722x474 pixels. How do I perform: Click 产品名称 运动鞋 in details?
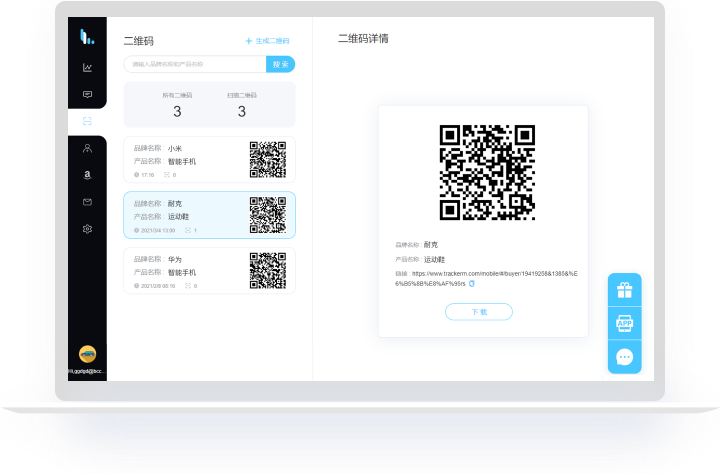point(420,259)
